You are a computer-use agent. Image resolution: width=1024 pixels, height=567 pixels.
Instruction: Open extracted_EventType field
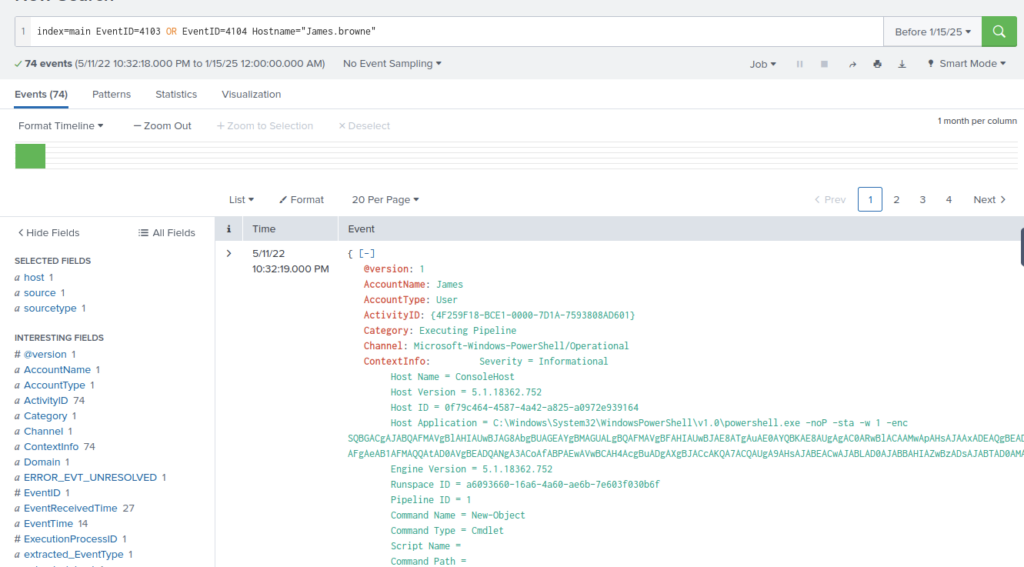(74, 554)
